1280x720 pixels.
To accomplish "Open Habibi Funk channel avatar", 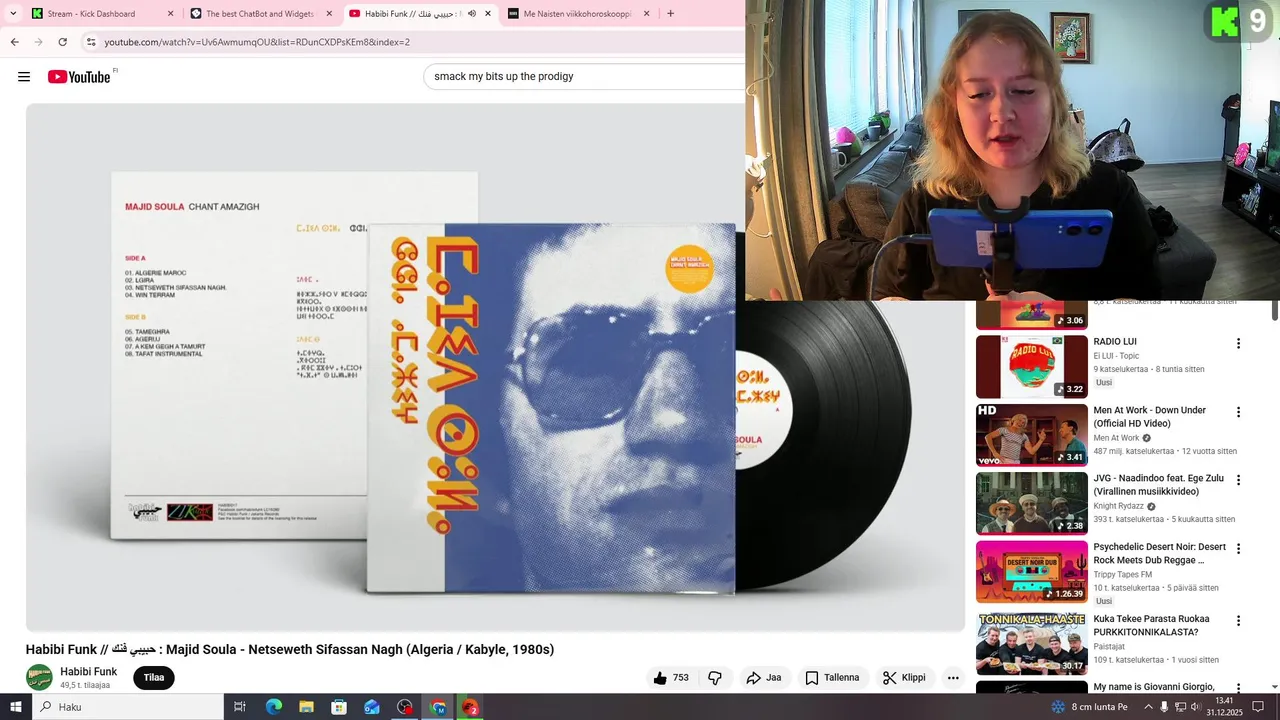I will (x=39, y=677).
